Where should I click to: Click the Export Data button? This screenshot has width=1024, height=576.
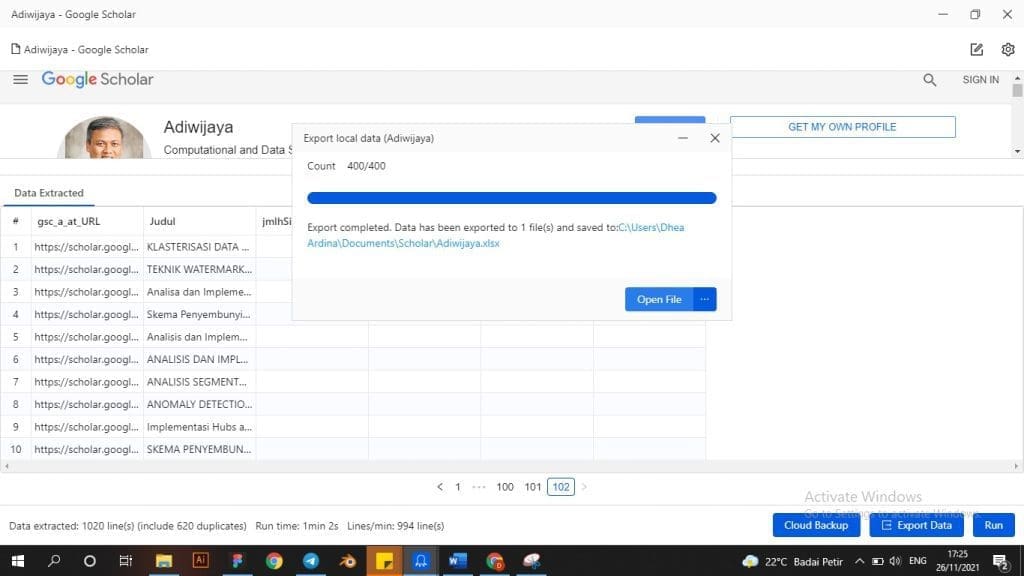tap(916, 525)
